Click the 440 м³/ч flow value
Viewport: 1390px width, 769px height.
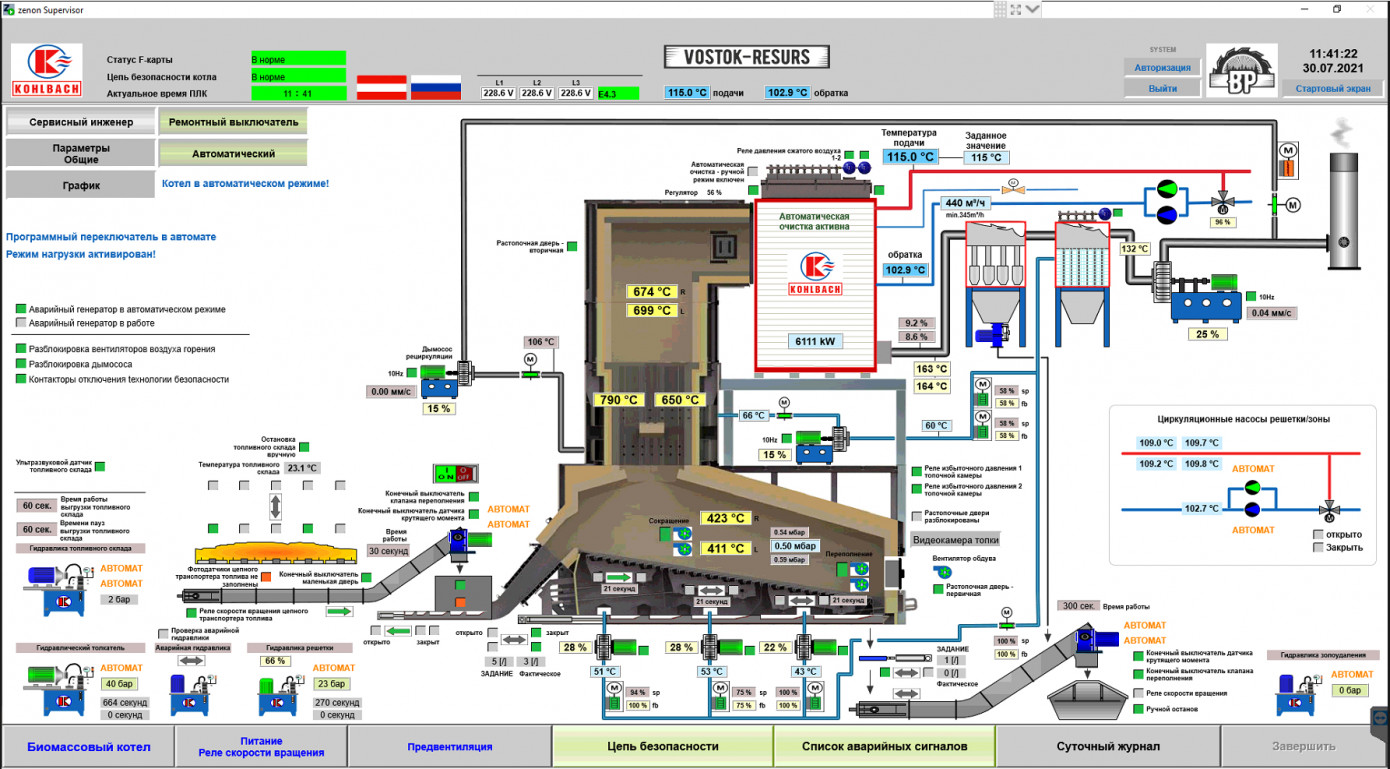point(966,203)
